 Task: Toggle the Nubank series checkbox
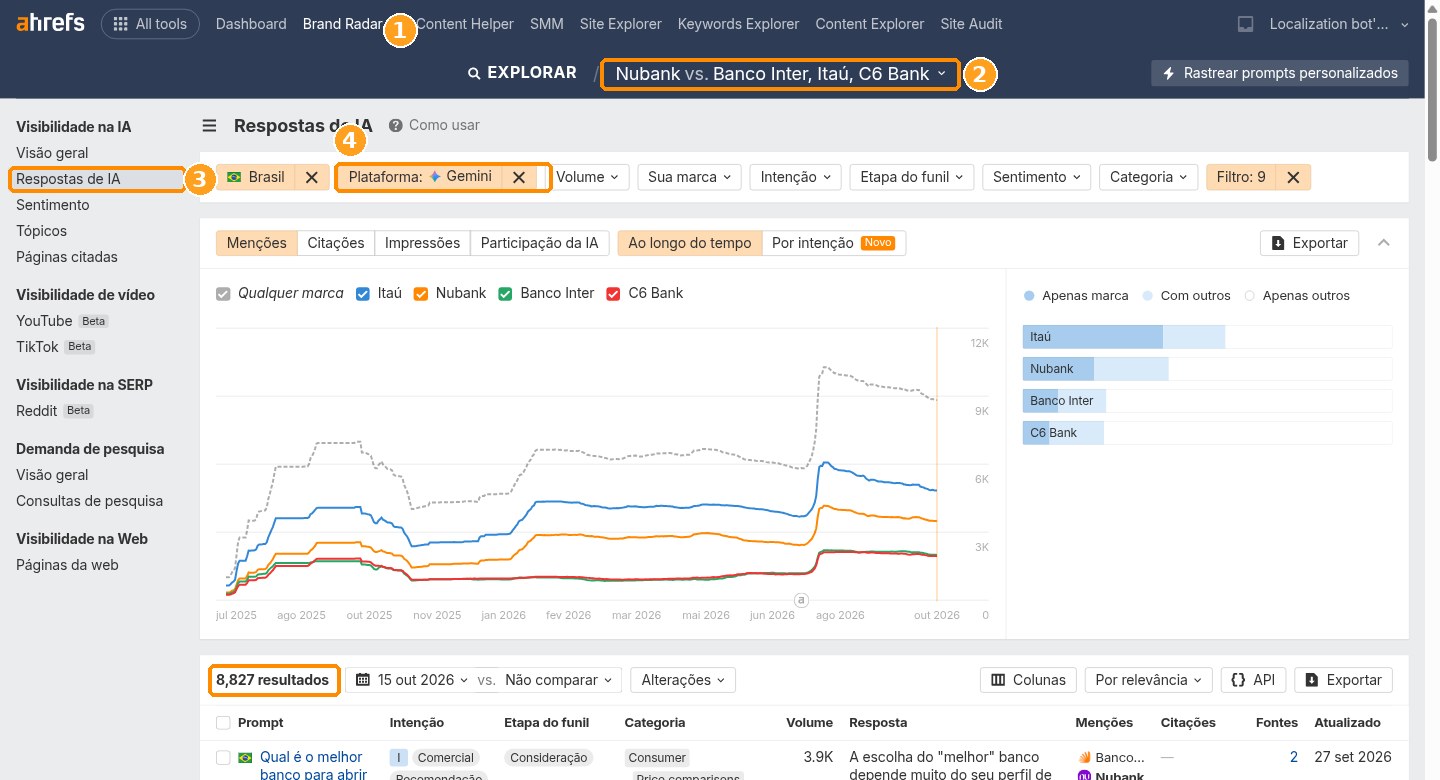pyautogui.click(x=421, y=294)
